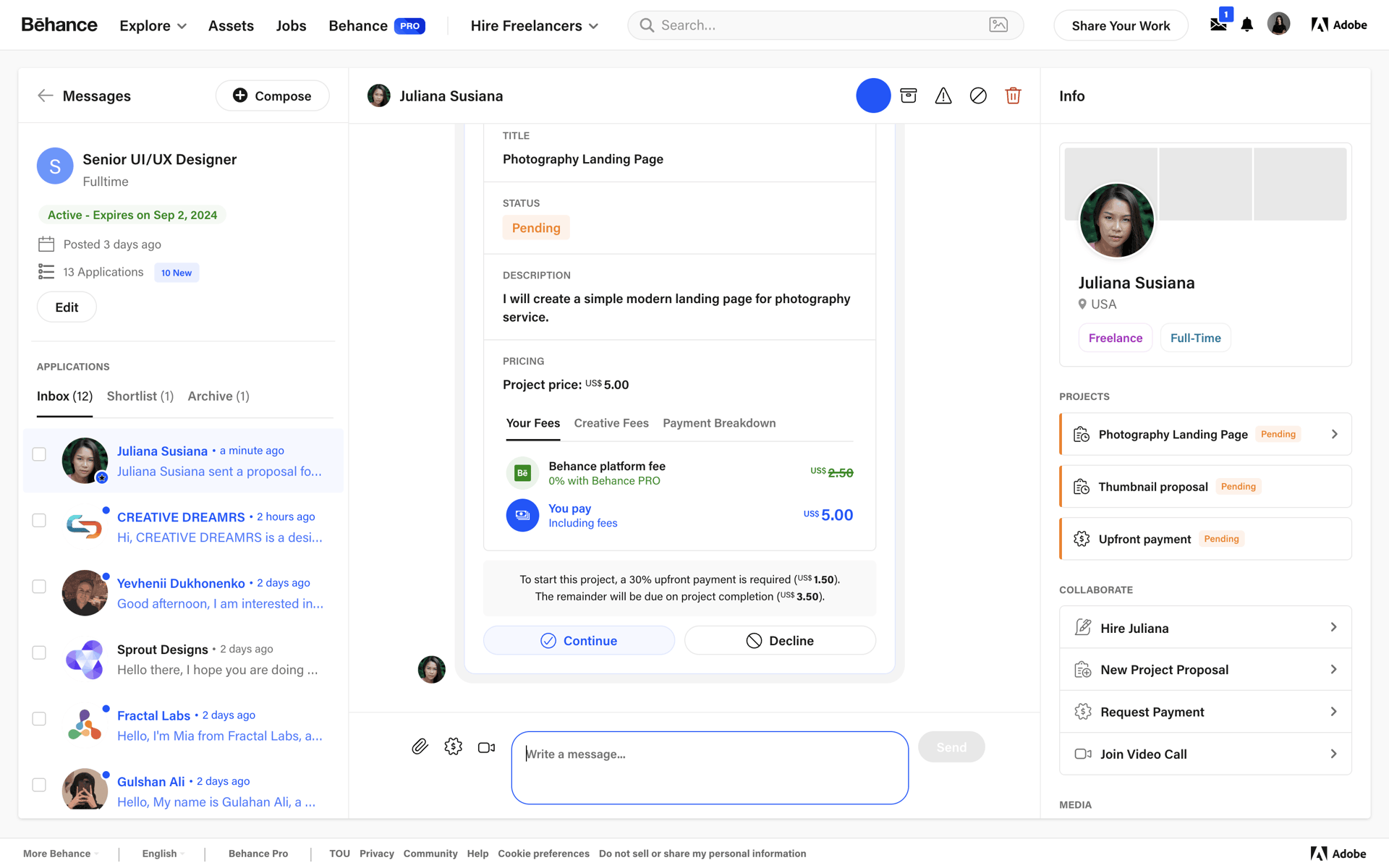Switch to Inbox (12) tab

(x=64, y=396)
